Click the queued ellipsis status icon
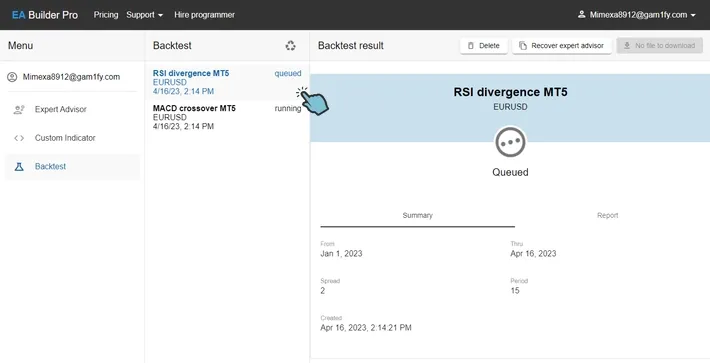Image resolution: width=710 pixels, height=363 pixels. pyautogui.click(x=510, y=142)
